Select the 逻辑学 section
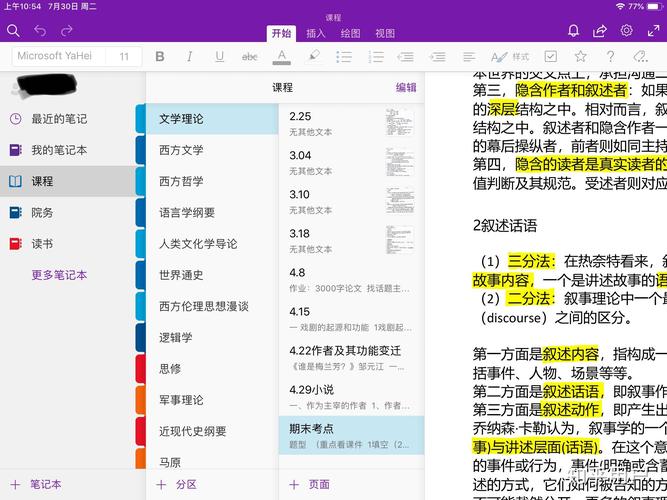Image resolution: width=667 pixels, height=500 pixels. [212, 337]
